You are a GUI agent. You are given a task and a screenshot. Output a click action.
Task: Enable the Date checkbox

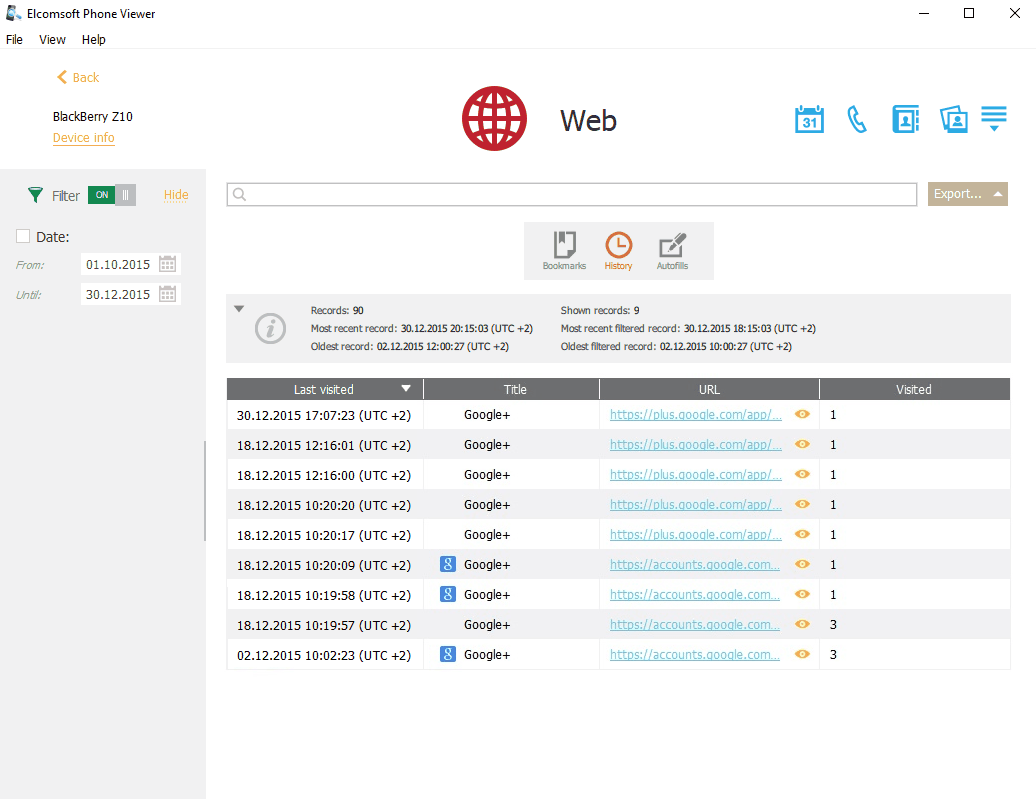click(x=23, y=237)
